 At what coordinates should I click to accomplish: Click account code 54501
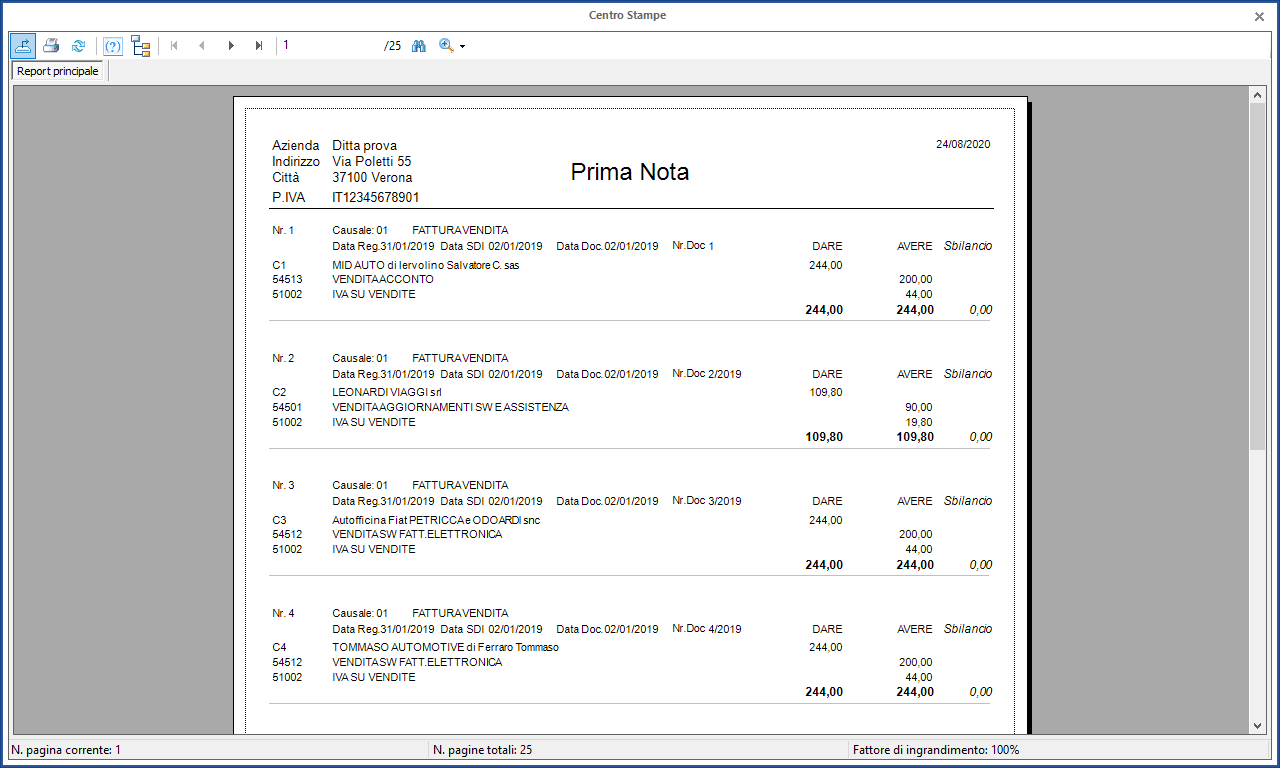287,407
